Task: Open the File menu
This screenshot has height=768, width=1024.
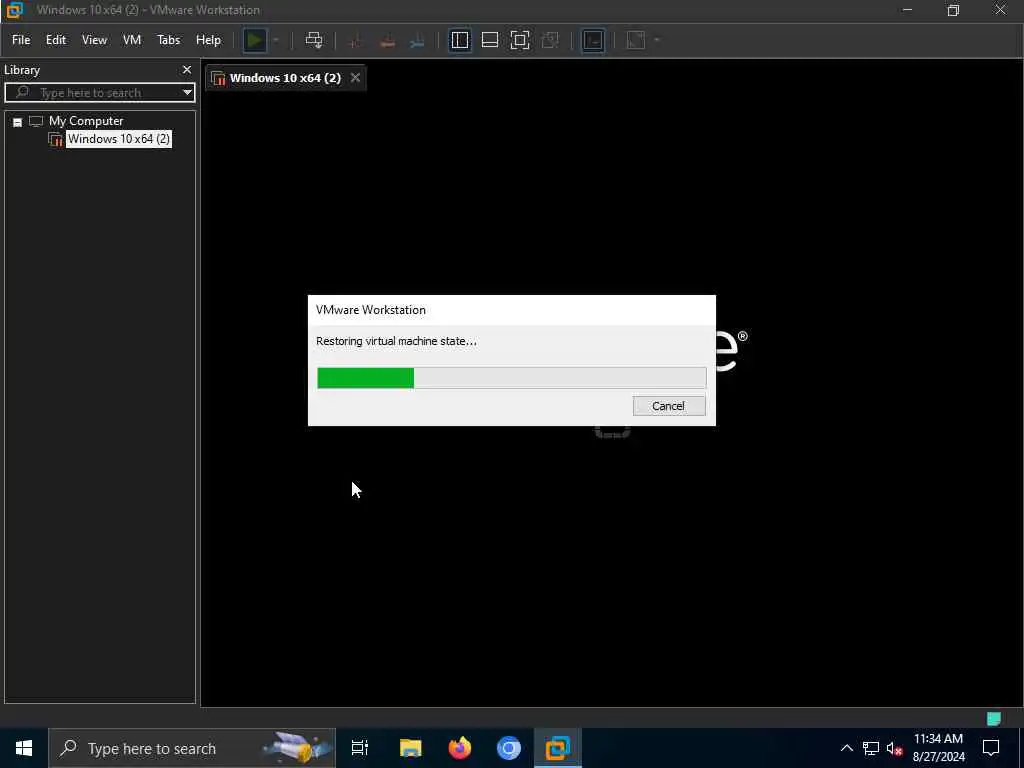Action: tap(21, 40)
